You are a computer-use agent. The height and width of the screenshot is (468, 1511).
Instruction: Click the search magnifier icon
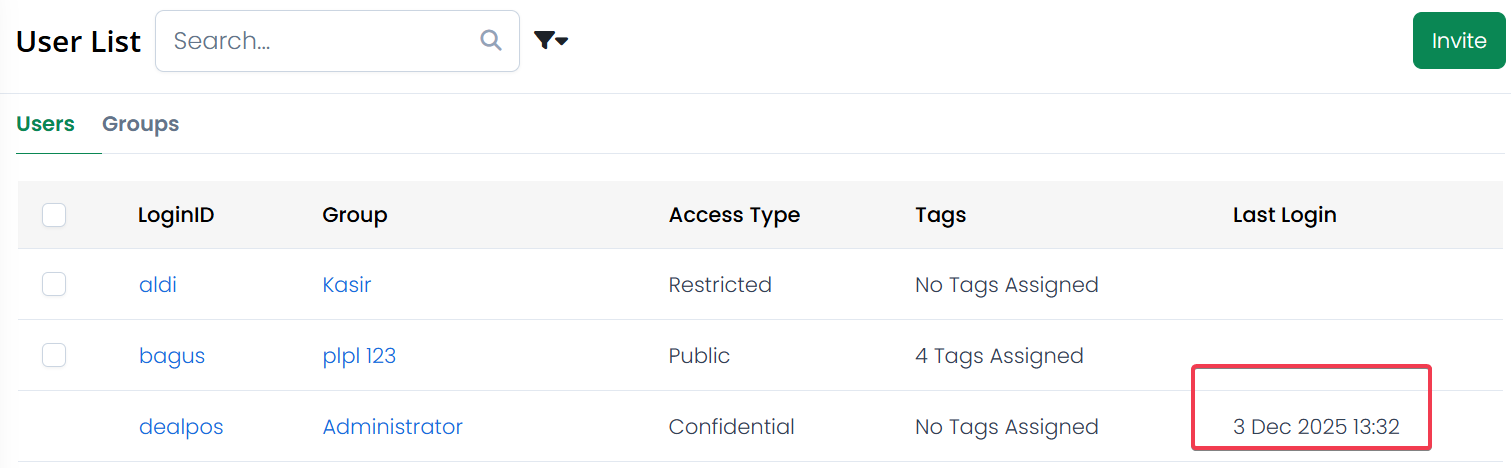click(x=491, y=40)
